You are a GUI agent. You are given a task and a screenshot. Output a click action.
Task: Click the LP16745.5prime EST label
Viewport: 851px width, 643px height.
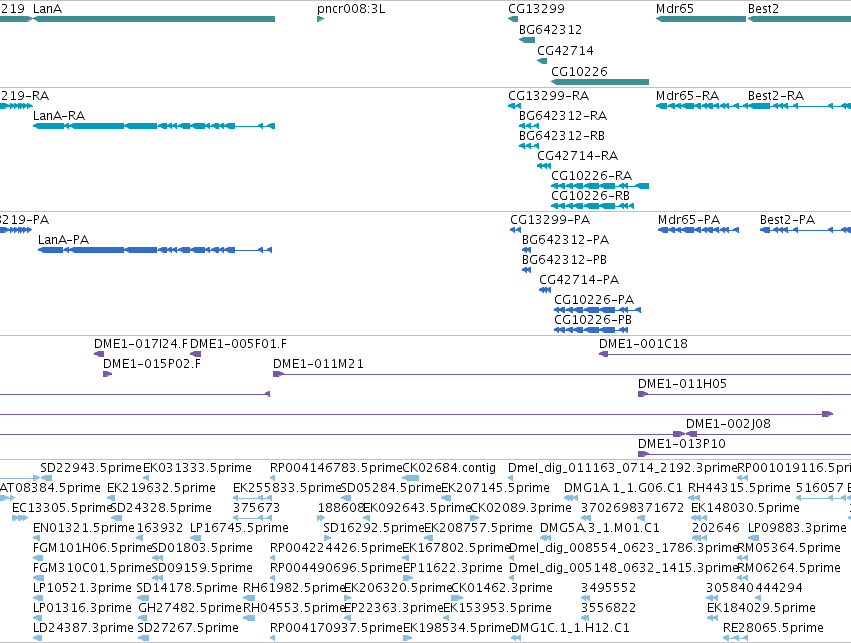point(239,529)
